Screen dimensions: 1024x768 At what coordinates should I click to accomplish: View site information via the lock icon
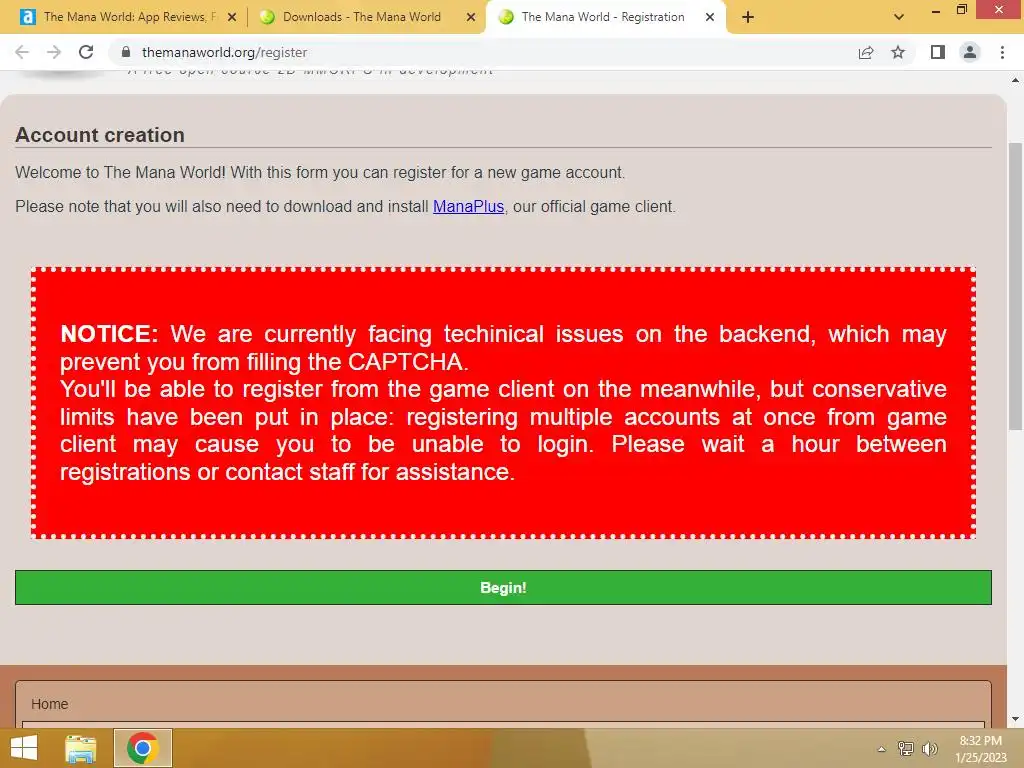tap(126, 52)
